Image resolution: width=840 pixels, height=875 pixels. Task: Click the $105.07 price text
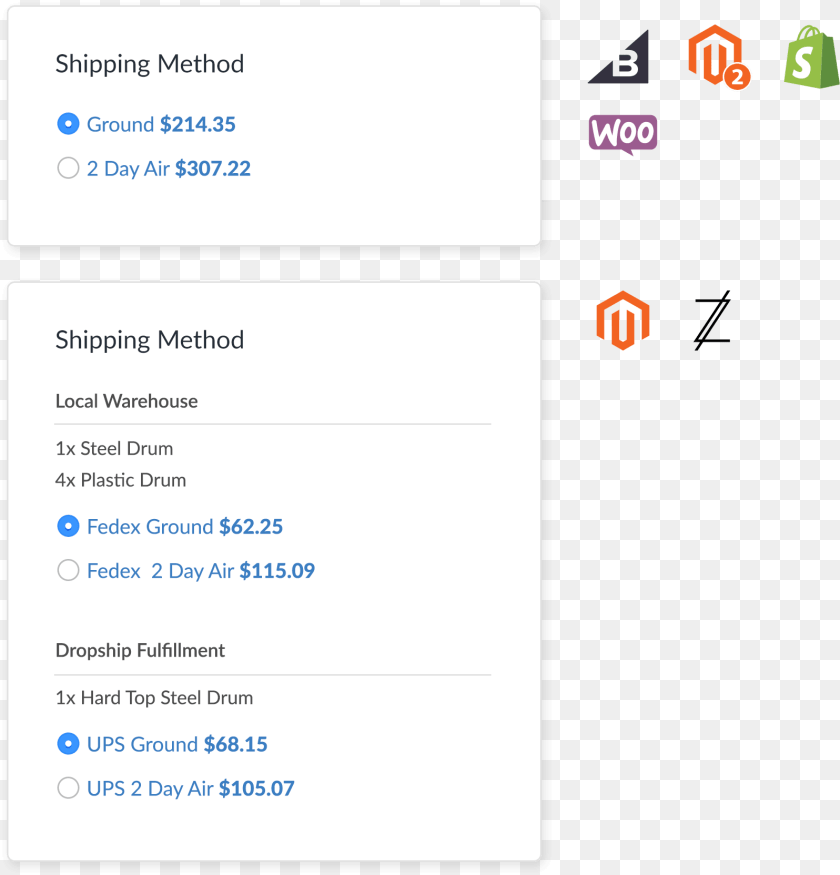coord(257,789)
